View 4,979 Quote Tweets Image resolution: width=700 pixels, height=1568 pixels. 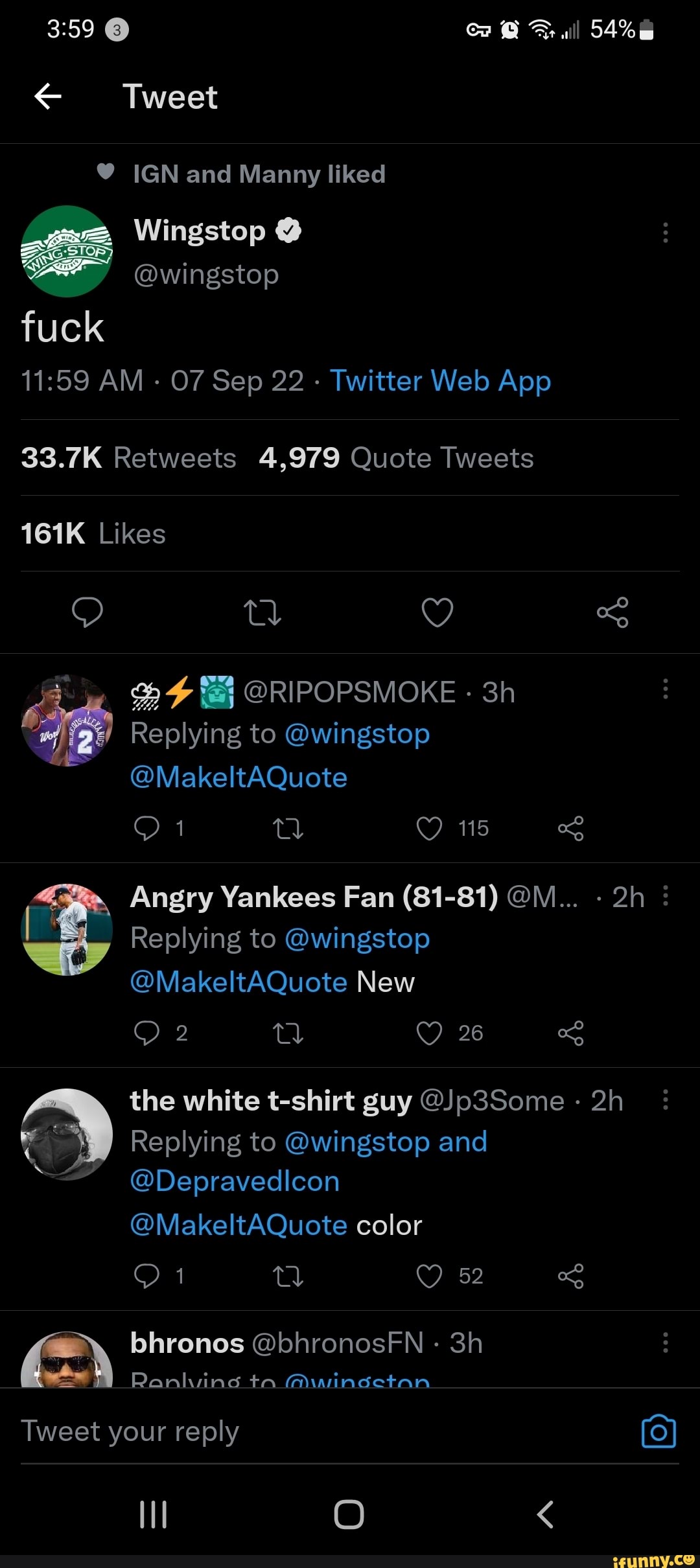point(395,458)
